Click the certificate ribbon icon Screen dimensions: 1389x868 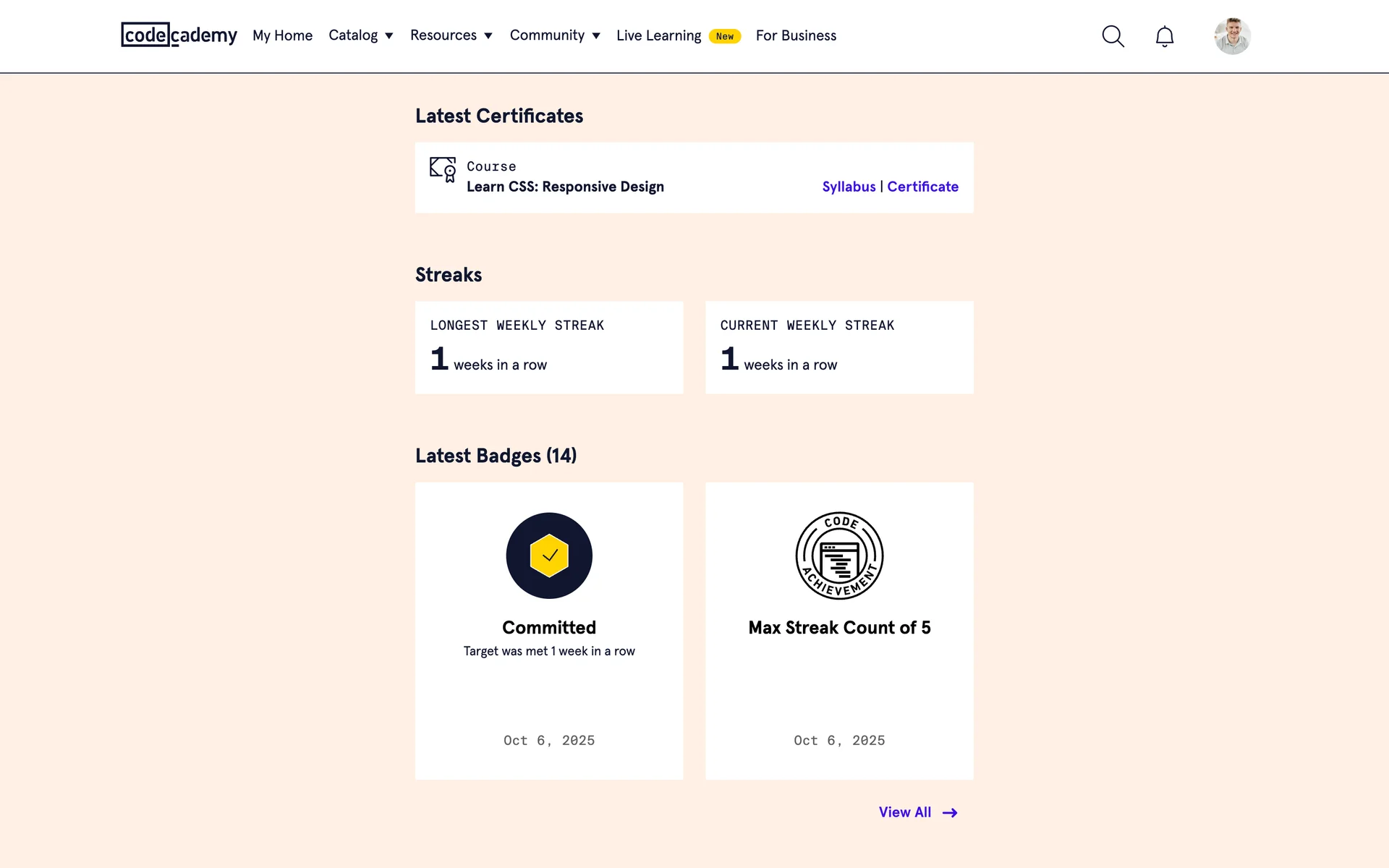[443, 170]
